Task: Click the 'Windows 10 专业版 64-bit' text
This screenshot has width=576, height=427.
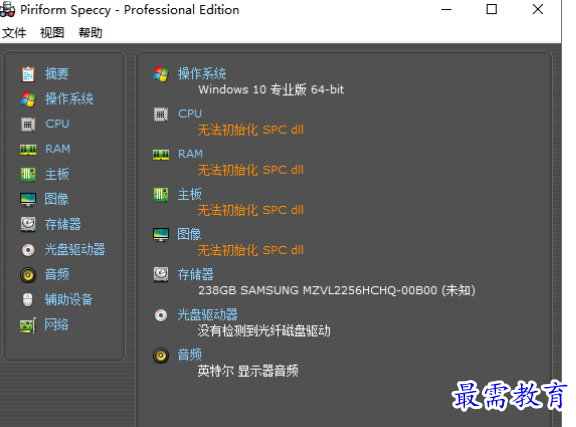Action: coord(271,90)
